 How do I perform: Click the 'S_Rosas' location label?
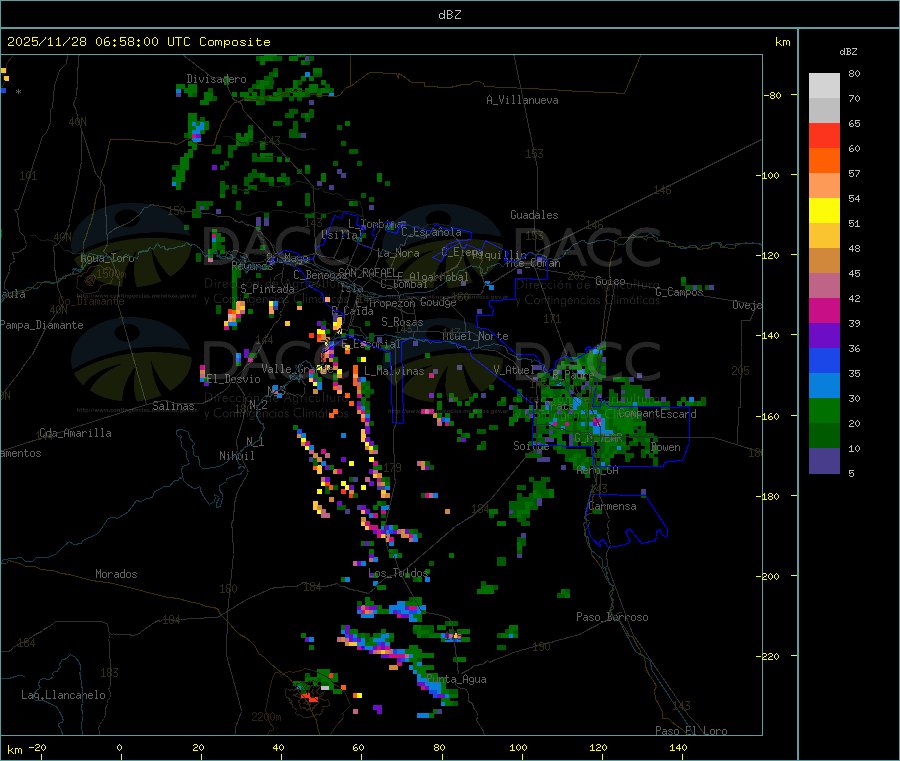click(402, 322)
